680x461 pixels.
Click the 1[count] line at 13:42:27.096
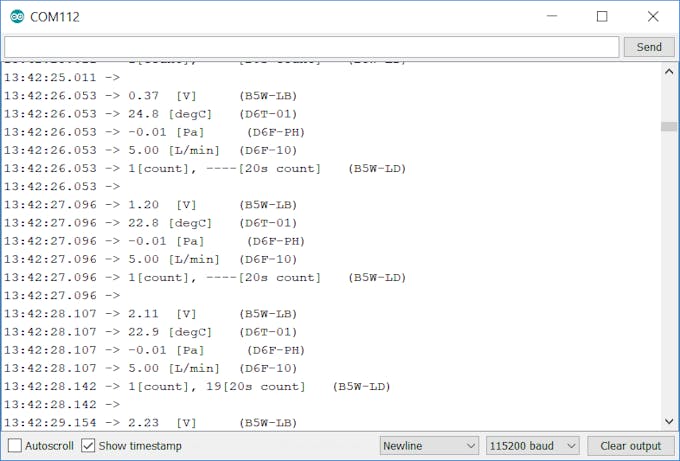tap(205, 277)
